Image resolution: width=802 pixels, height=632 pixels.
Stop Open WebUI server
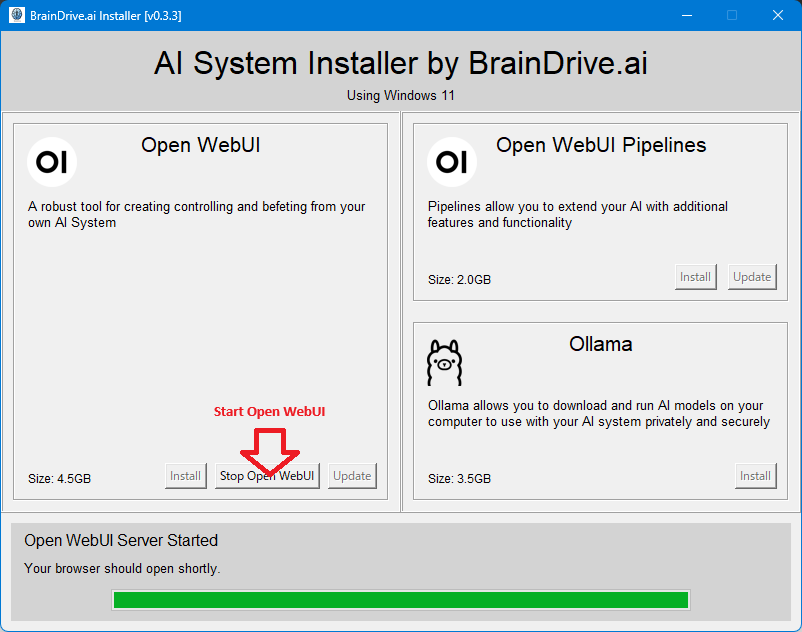pyautogui.click(x=267, y=476)
